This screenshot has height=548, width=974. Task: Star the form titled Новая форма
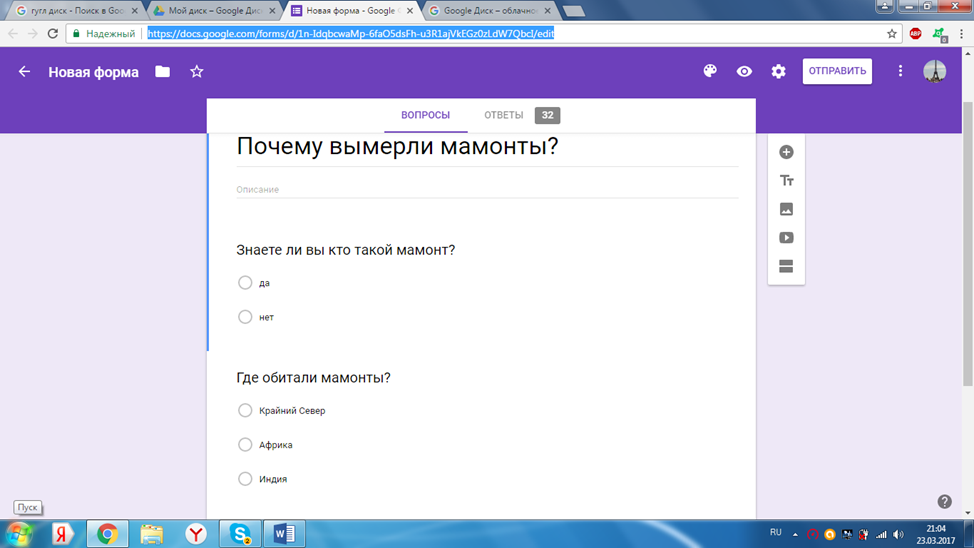tap(197, 72)
